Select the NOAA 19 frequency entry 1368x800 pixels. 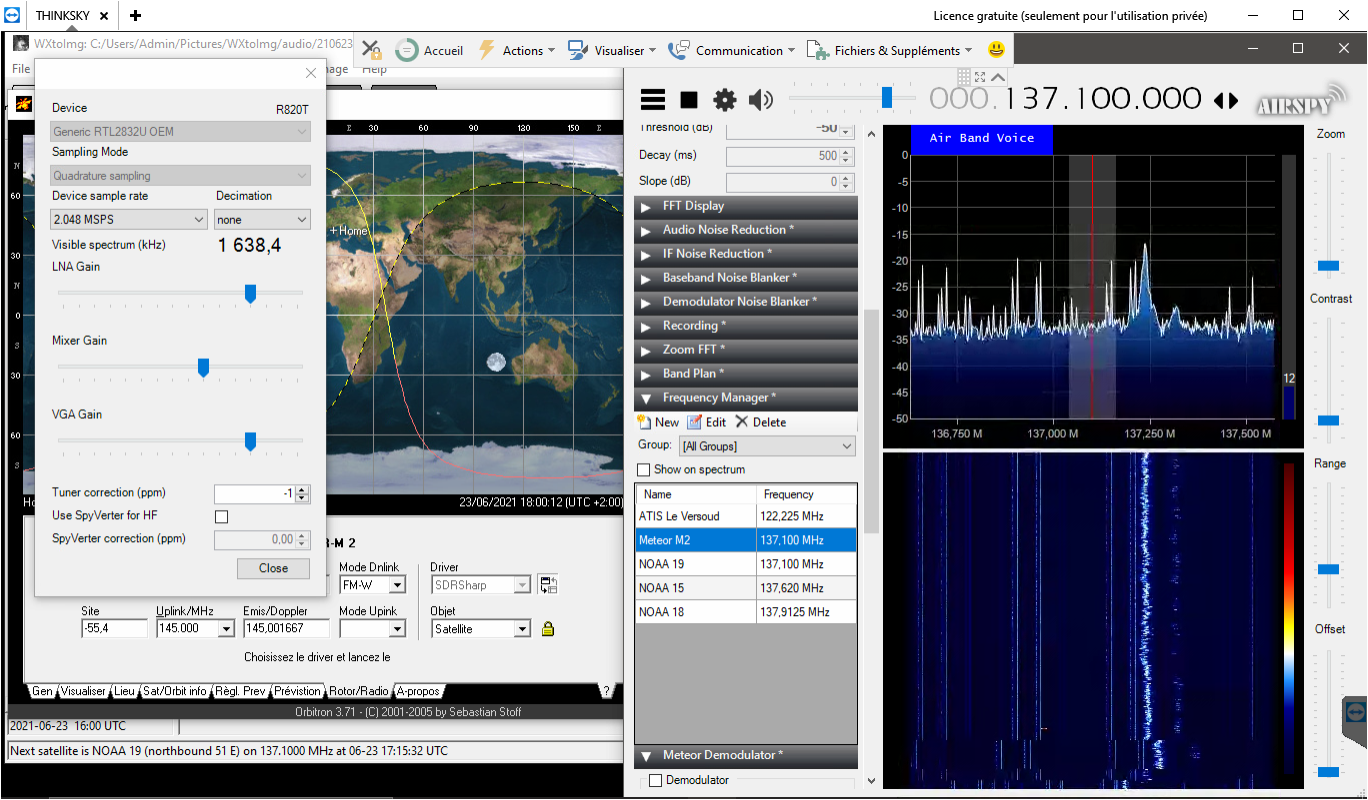pos(746,564)
